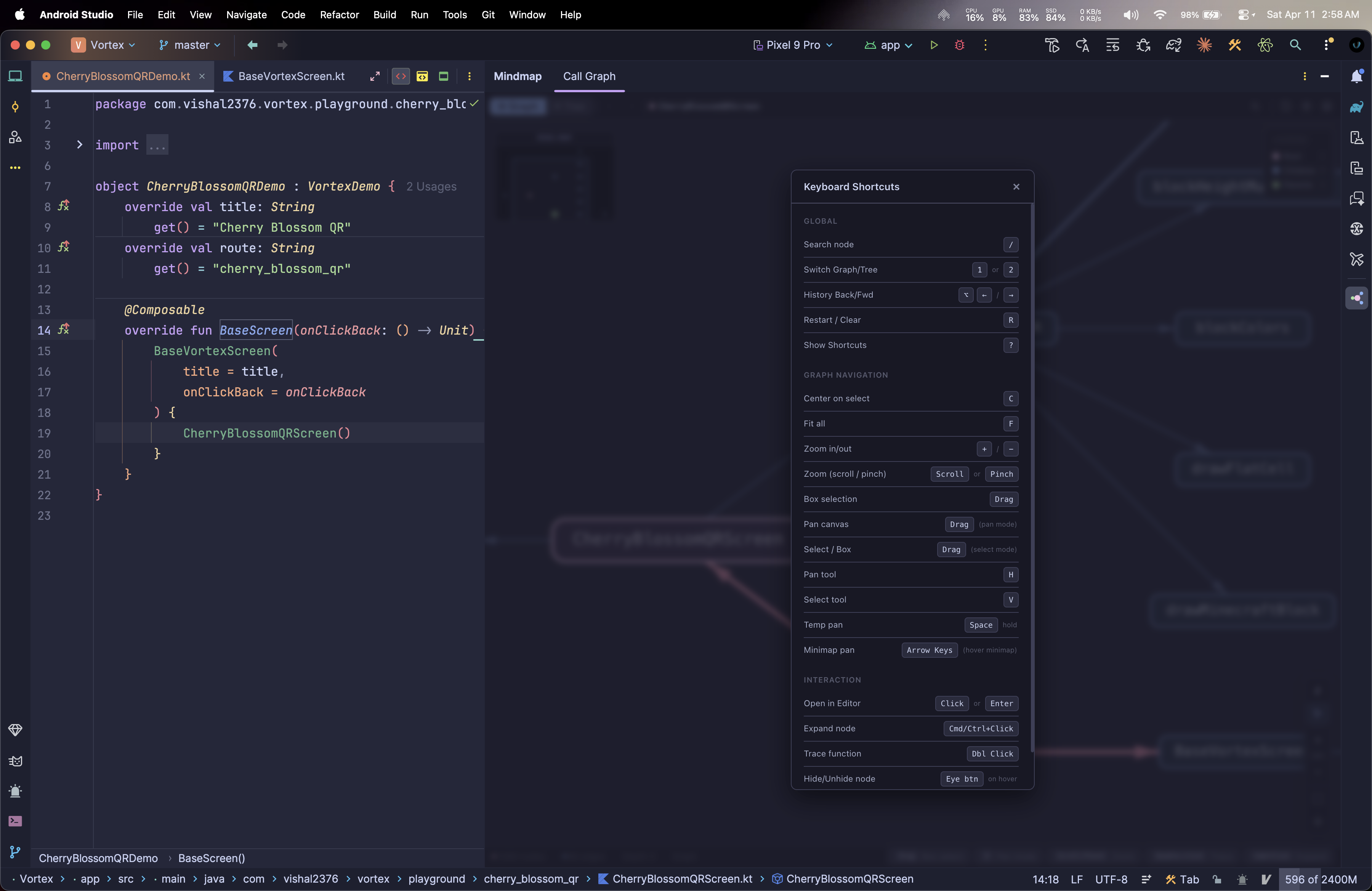Click the Debug bug icon
The width and height of the screenshot is (1372, 891).
959,45
